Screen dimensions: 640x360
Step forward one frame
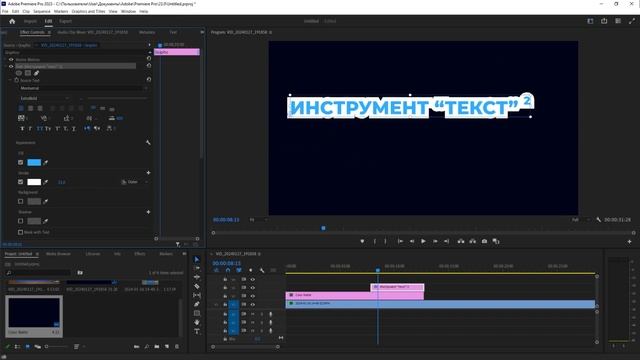(435, 241)
